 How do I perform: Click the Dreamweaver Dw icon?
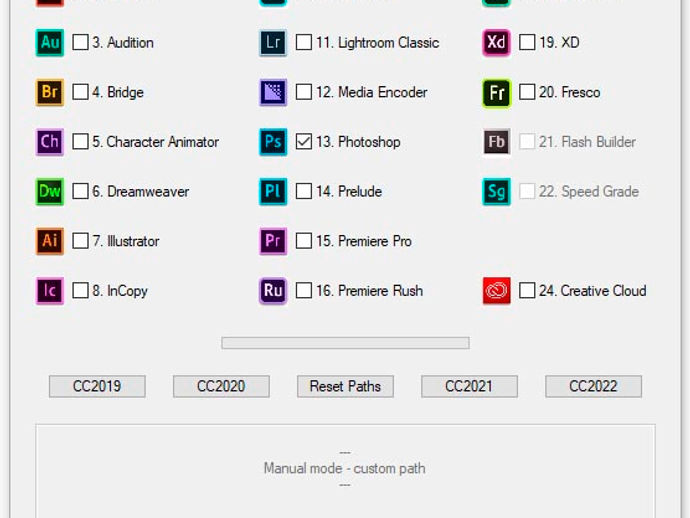coord(50,191)
